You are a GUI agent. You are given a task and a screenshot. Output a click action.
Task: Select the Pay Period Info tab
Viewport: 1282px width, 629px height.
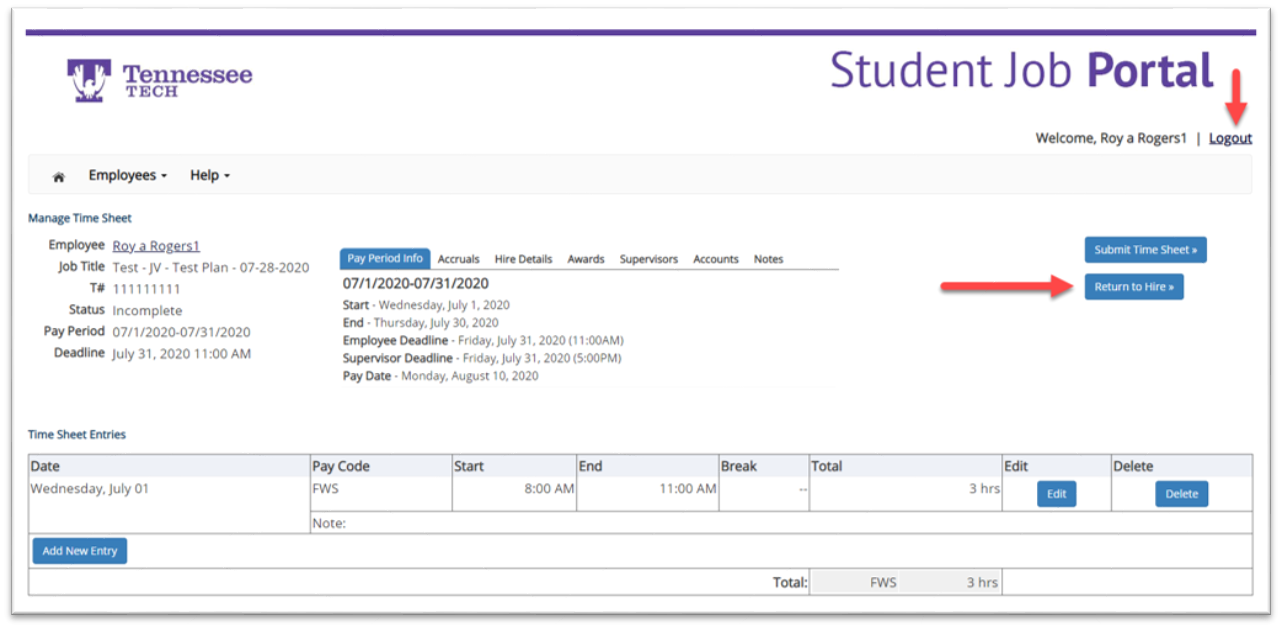coord(385,258)
